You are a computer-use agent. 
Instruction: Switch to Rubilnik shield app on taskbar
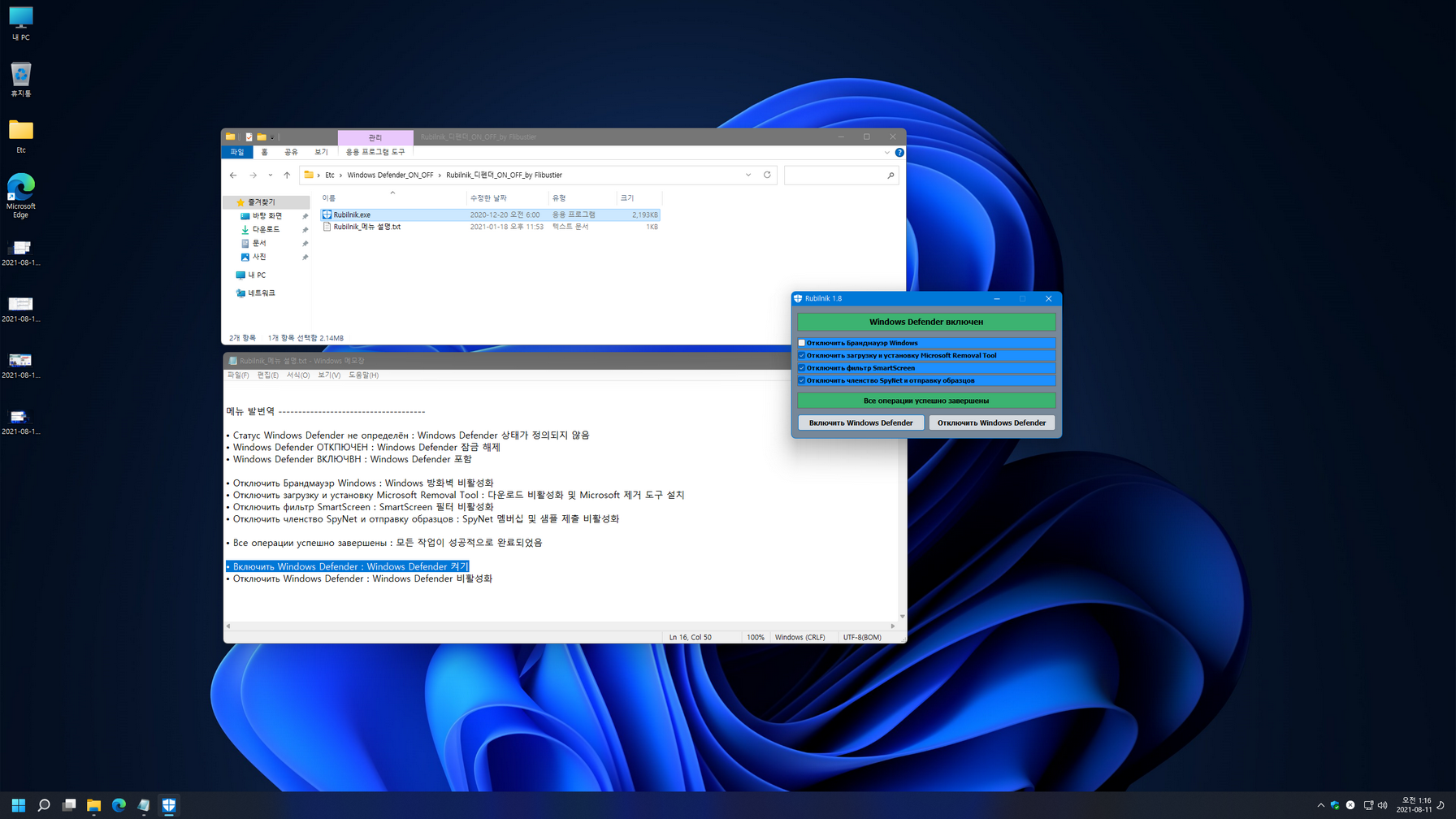(169, 805)
